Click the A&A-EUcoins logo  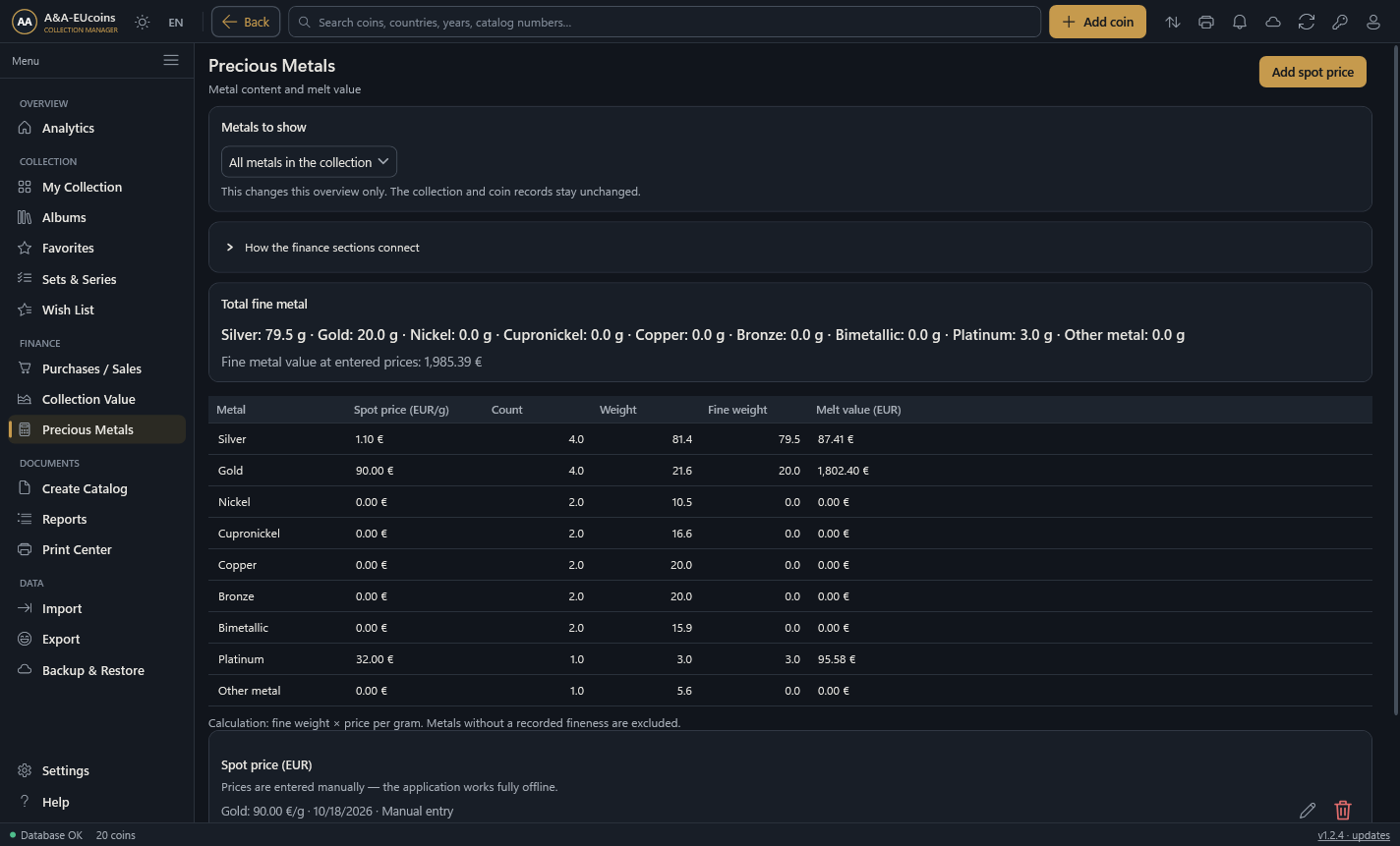click(x=65, y=23)
